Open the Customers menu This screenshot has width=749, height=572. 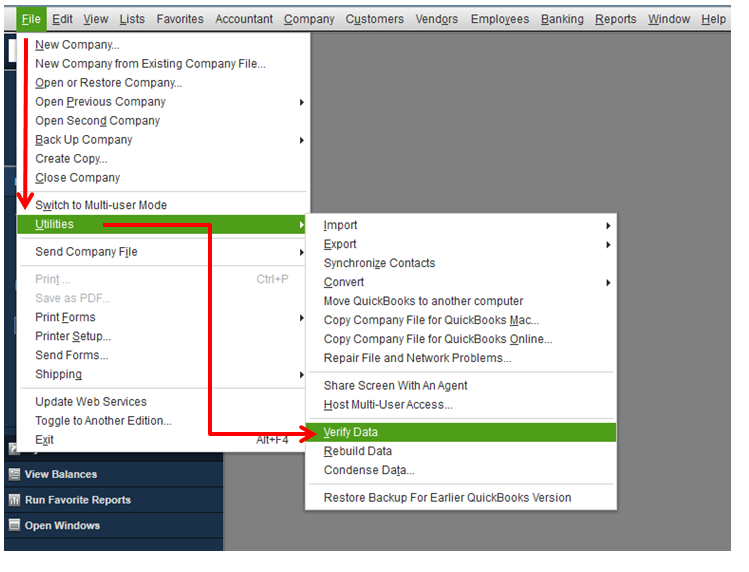coord(374,19)
